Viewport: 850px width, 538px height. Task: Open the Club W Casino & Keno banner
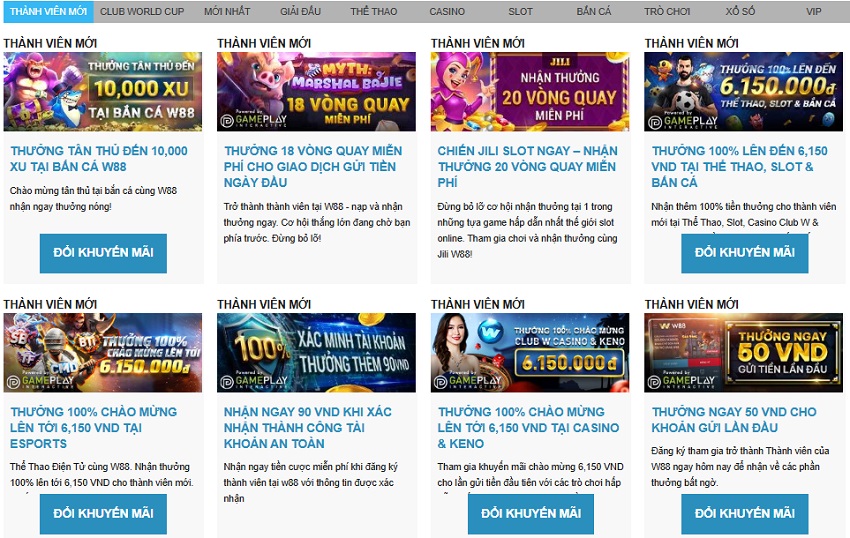[x=530, y=353]
